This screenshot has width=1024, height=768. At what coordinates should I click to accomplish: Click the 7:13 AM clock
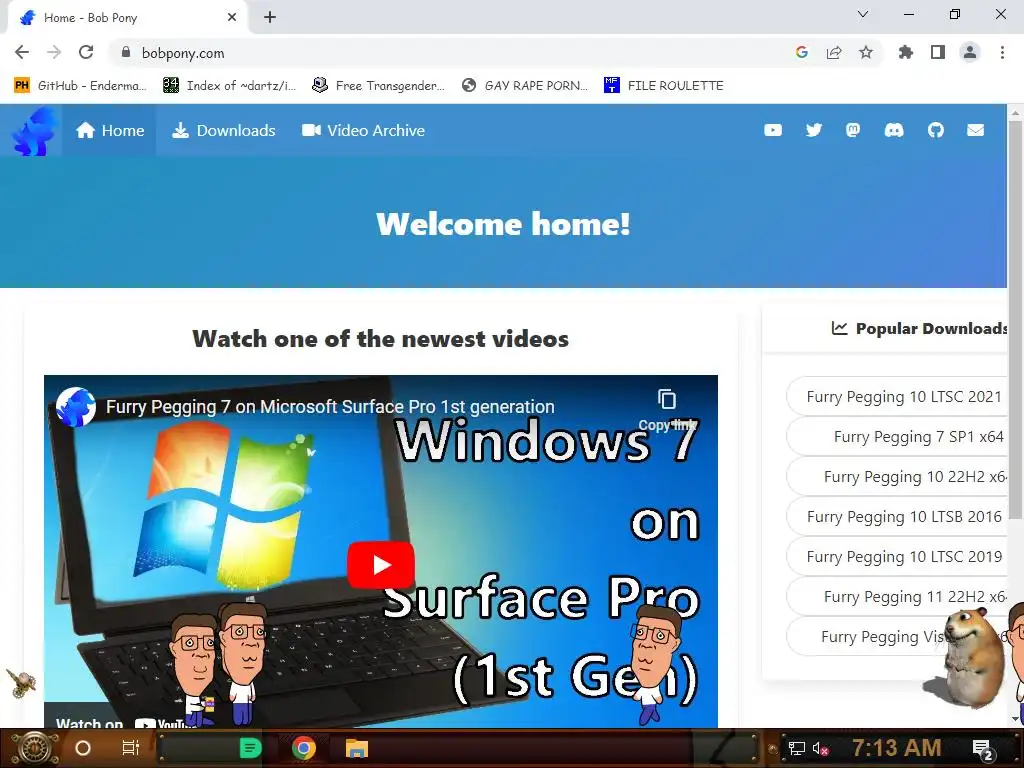[x=896, y=748]
